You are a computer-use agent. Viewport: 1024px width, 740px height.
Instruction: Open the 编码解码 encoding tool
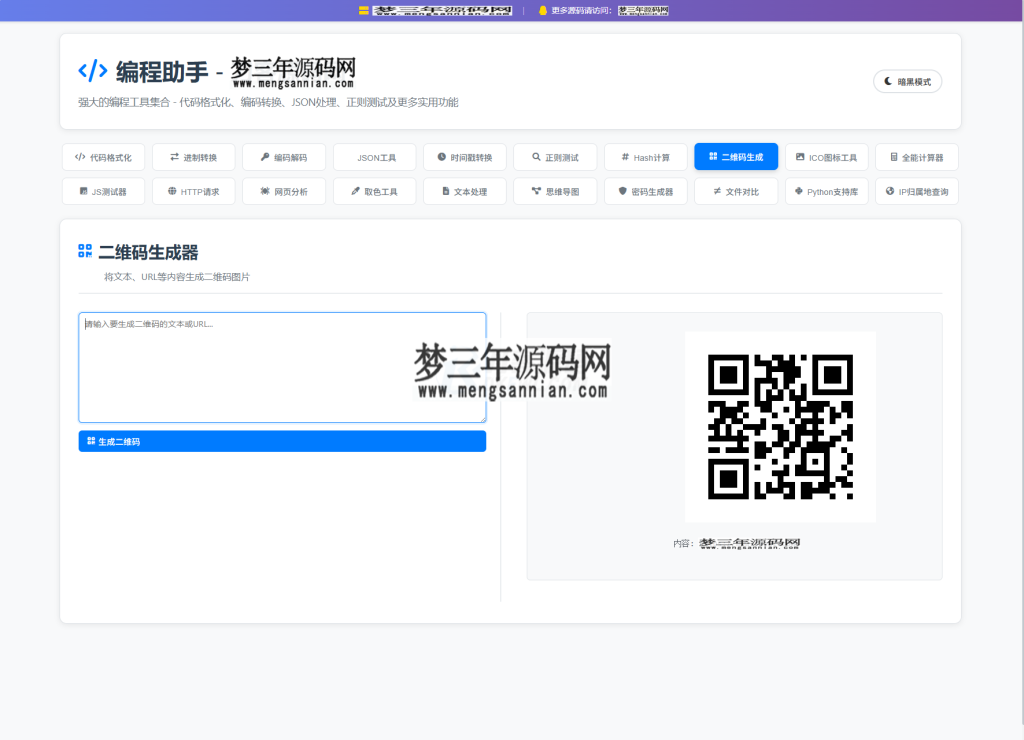pyautogui.click(x=284, y=156)
